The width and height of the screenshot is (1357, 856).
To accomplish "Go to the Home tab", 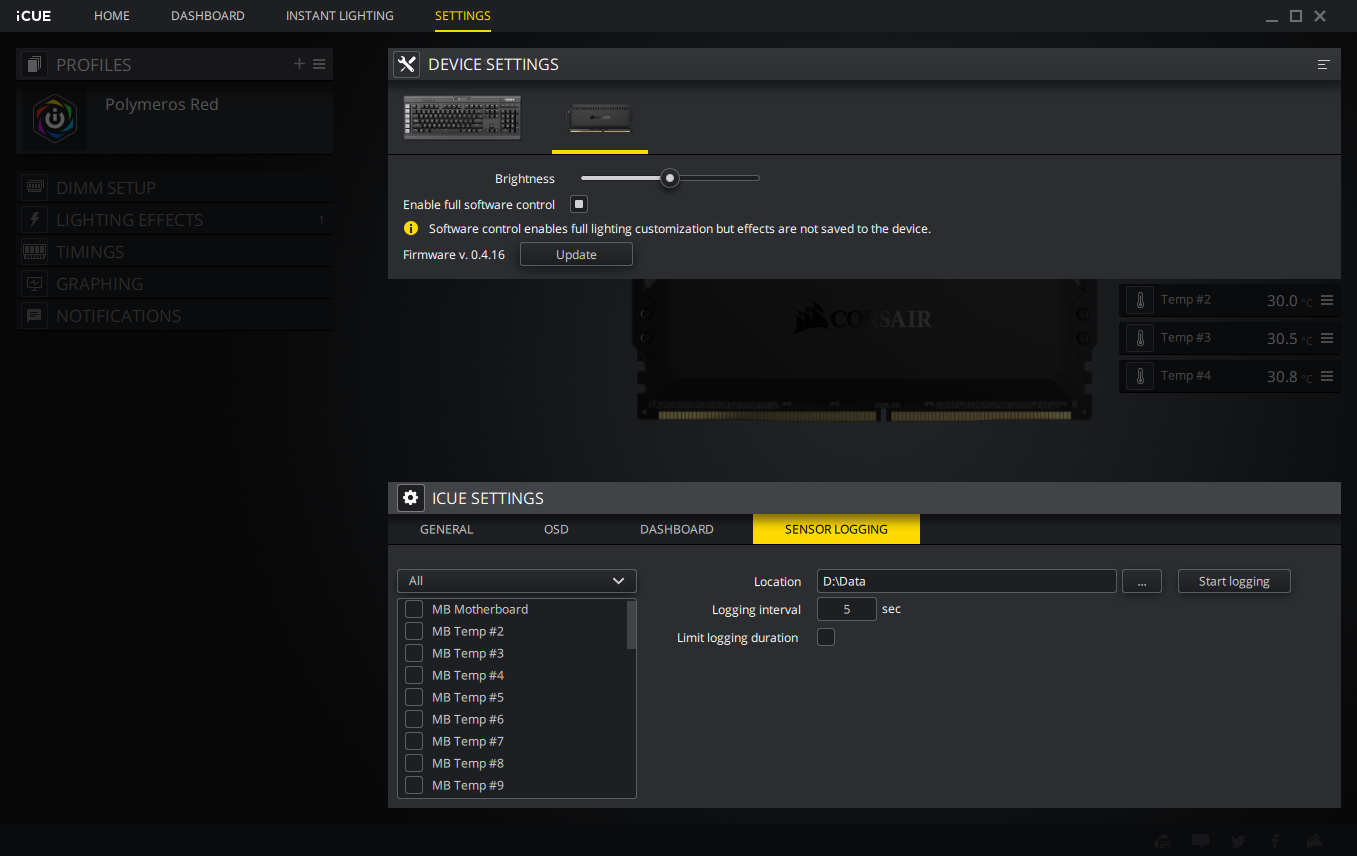I will pos(112,16).
